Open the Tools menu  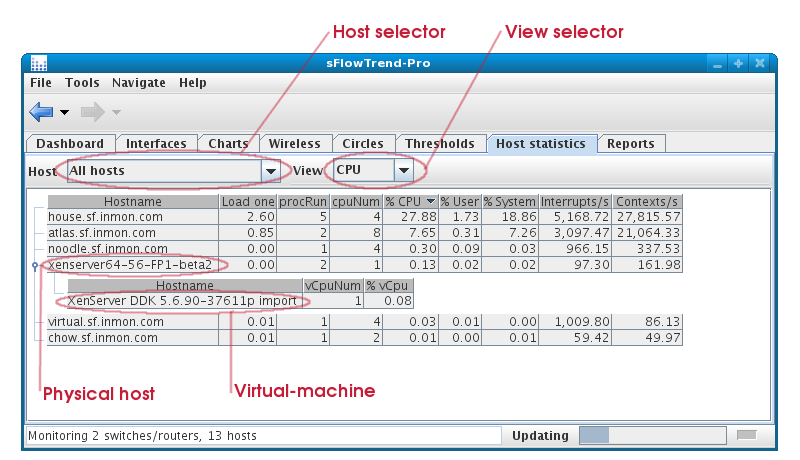click(82, 83)
